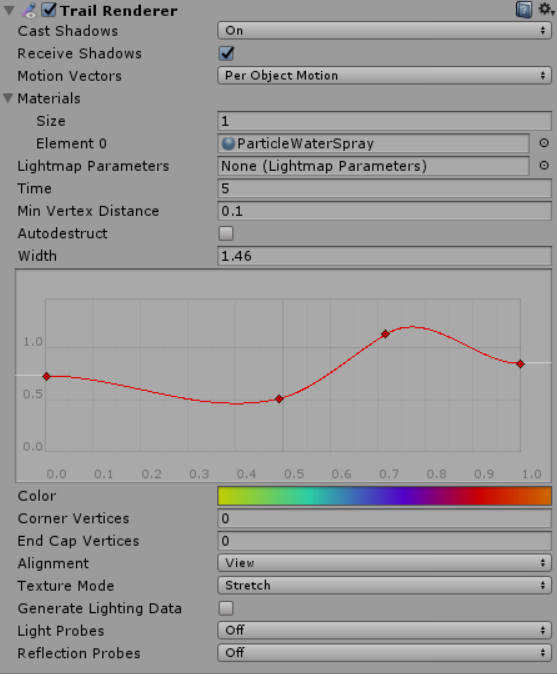Click the End Cap Vertices field

coord(384,541)
